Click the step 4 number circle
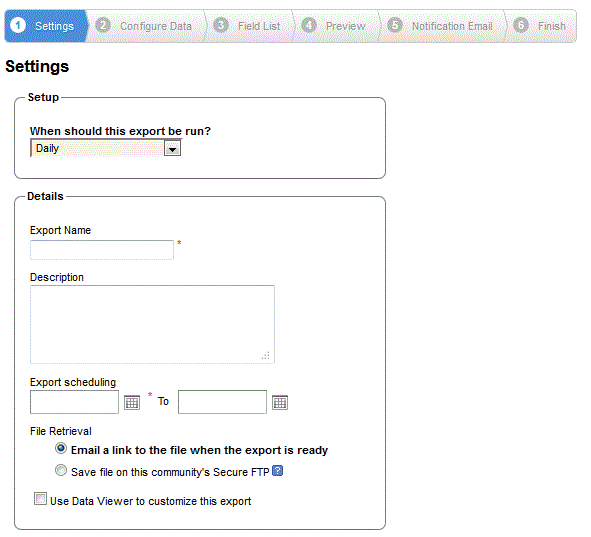591x537 pixels. (309, 25)
